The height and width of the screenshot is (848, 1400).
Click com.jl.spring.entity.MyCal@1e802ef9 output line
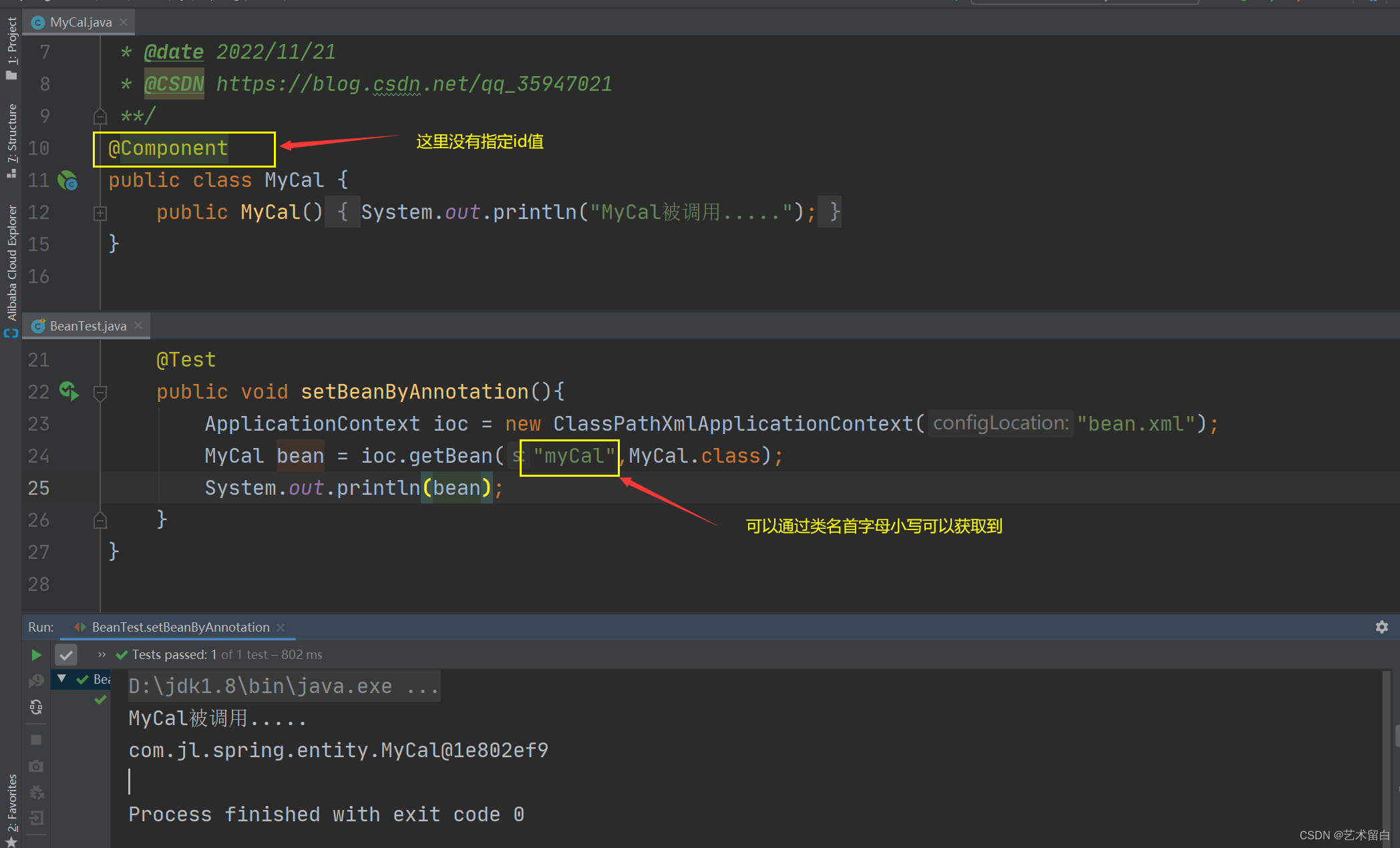point(339,750)
